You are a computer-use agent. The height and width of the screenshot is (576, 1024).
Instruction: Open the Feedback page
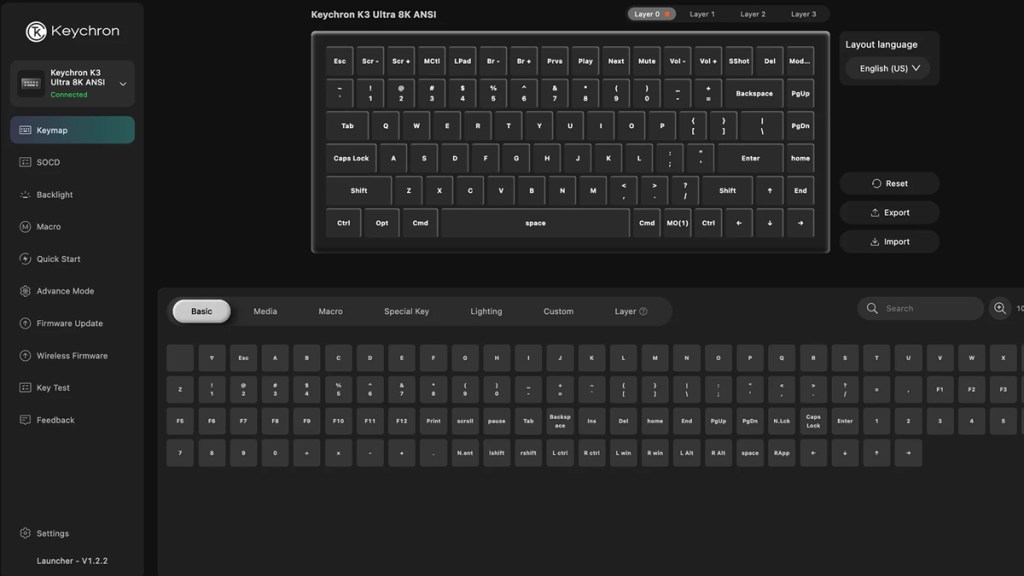coord(57,419)
